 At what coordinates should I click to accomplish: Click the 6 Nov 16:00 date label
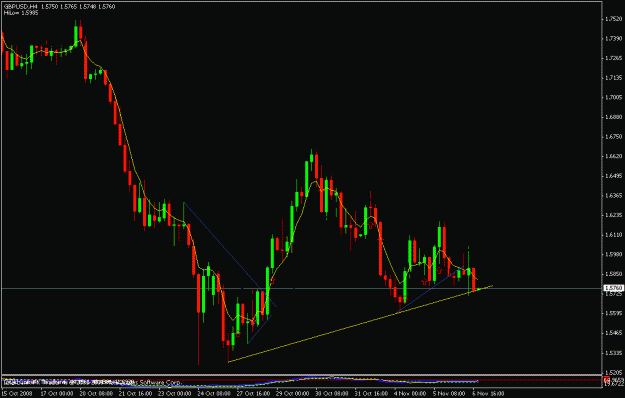click(x=488, y=394)
